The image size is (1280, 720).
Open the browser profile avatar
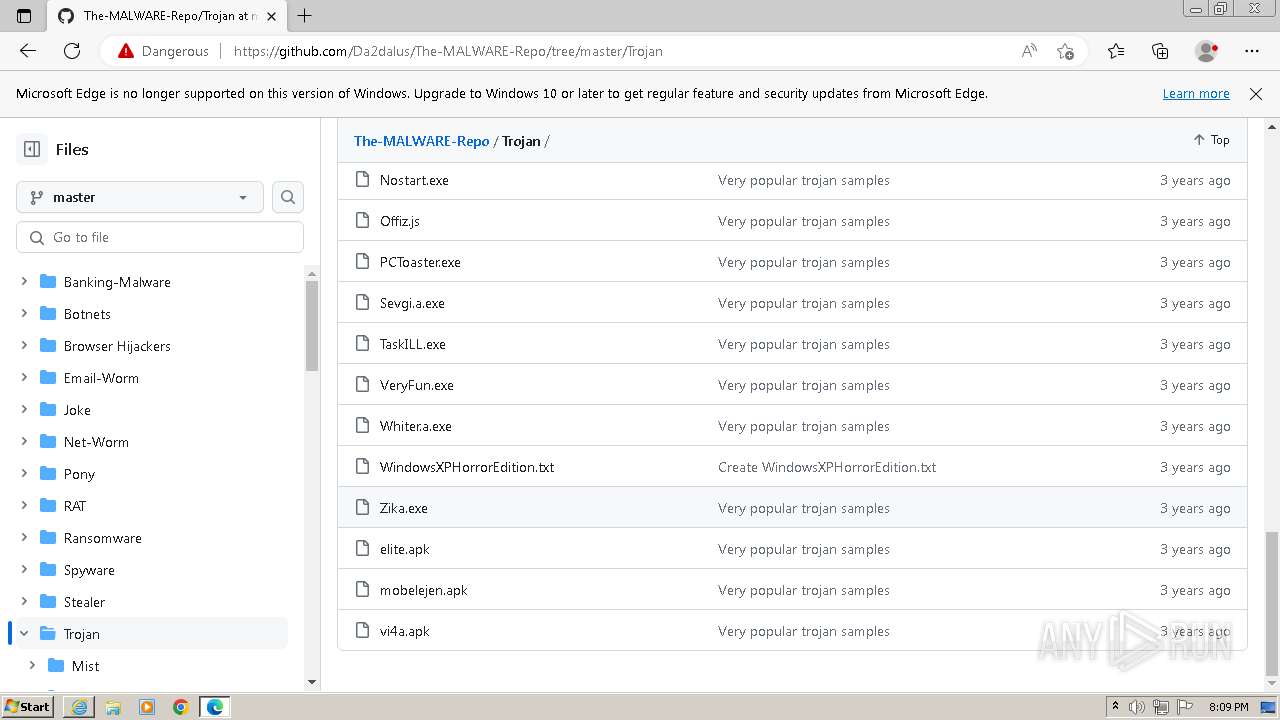pos(1207,51)
